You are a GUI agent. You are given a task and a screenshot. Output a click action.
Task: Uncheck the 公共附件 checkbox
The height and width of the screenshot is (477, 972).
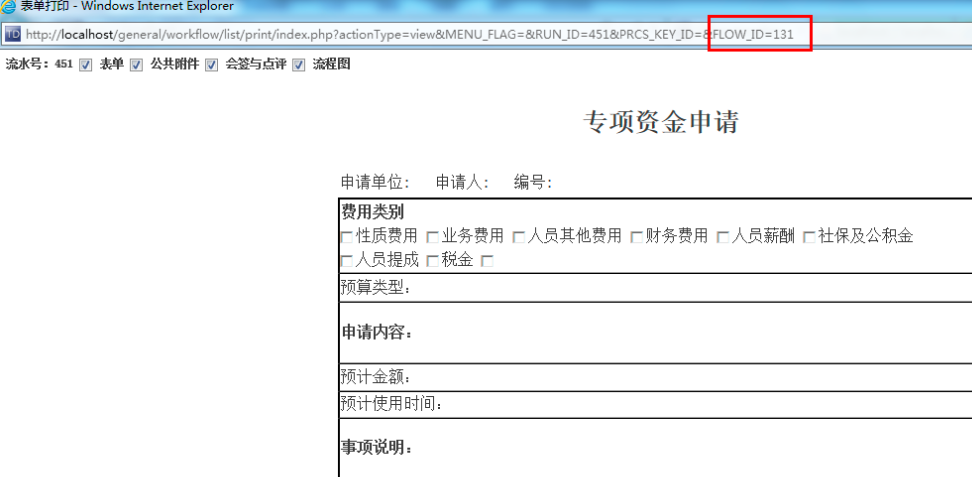coord(136,65)
